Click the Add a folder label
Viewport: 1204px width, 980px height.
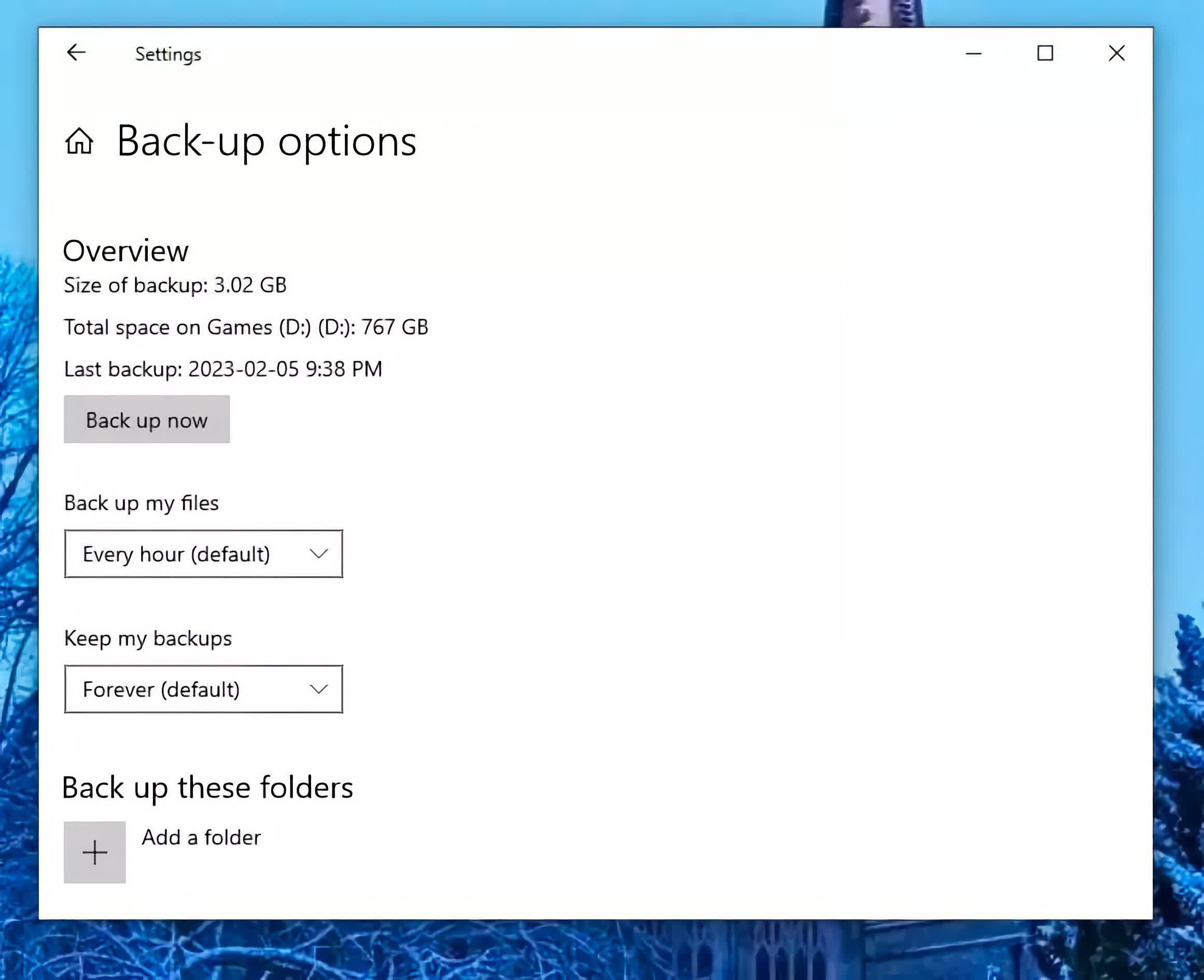202,837
